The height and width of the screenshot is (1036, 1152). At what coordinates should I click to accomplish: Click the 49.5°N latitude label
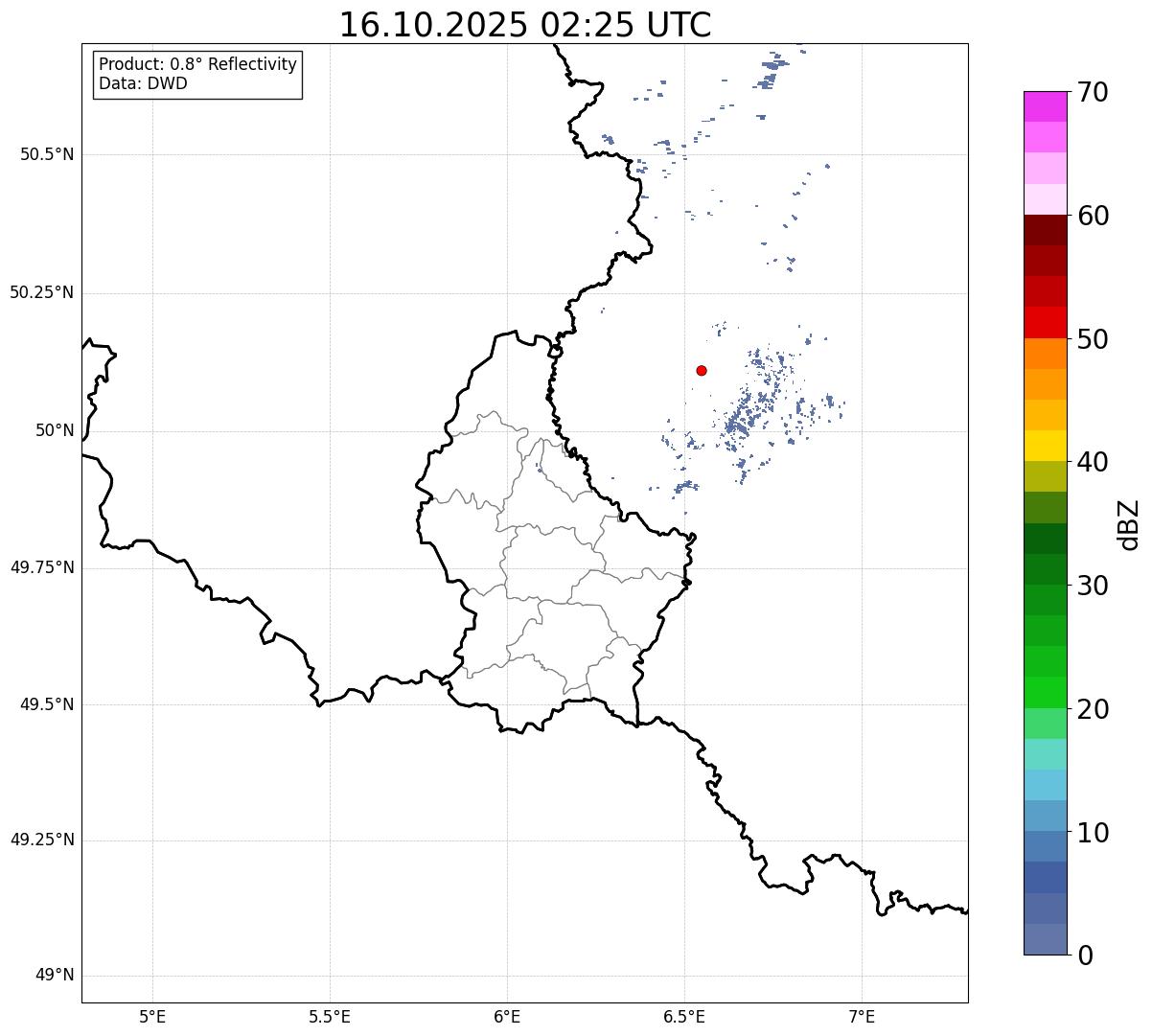tap(47, 704)
